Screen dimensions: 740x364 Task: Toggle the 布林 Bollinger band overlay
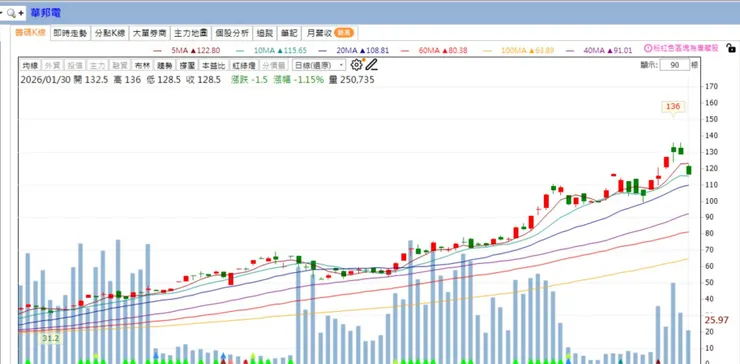[142, 65]
